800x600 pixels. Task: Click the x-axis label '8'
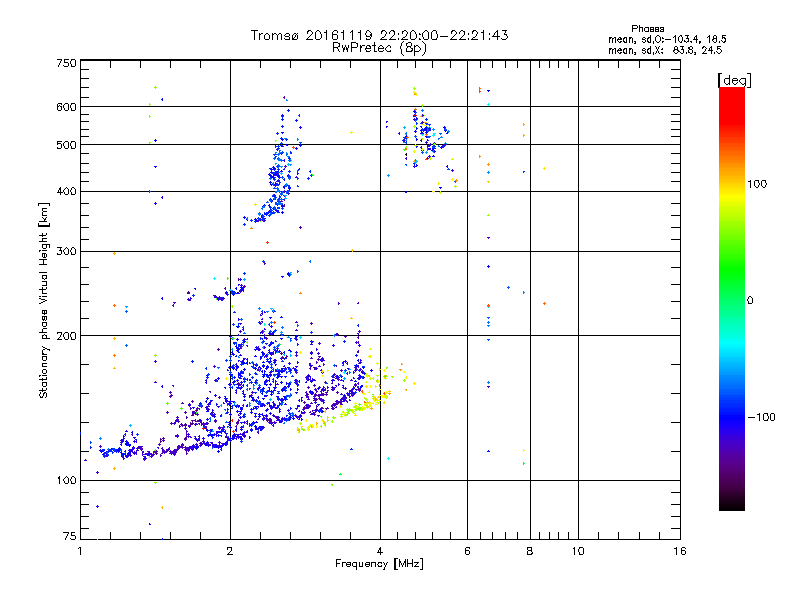[530, 551]
